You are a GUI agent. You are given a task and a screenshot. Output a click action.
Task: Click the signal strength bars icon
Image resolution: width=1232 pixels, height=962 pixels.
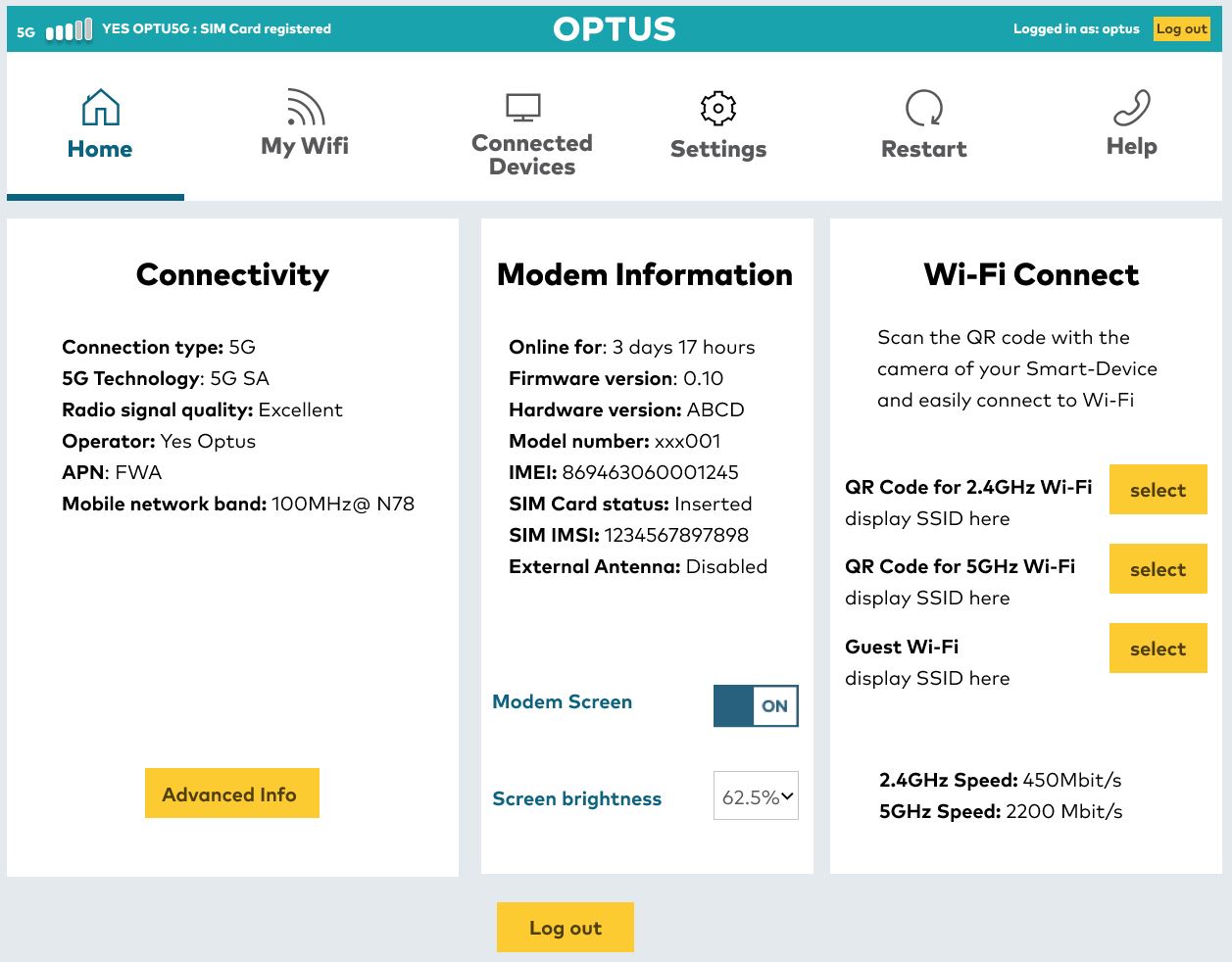69,30
